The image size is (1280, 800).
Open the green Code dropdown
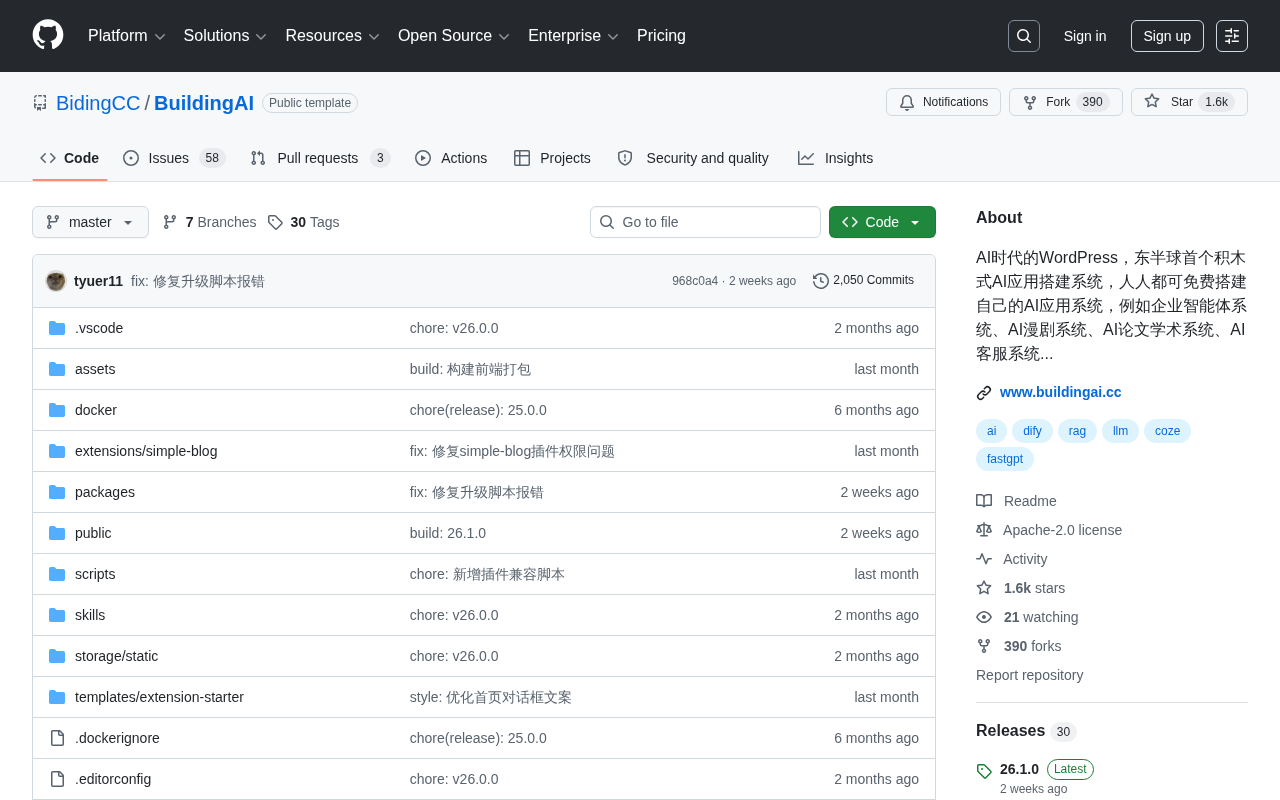click(882, 222)
